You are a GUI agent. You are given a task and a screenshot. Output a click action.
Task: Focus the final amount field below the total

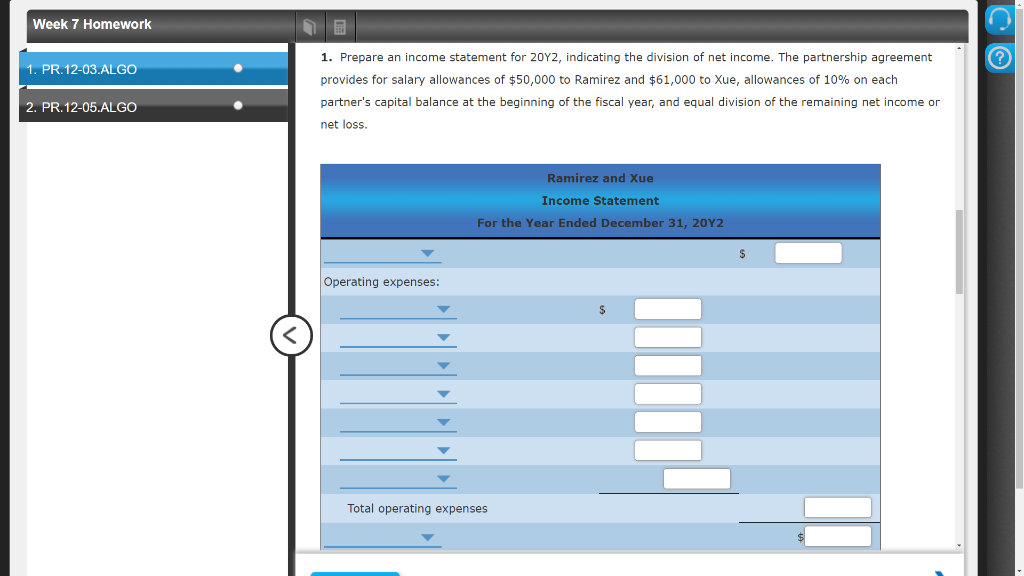[838, 536]
